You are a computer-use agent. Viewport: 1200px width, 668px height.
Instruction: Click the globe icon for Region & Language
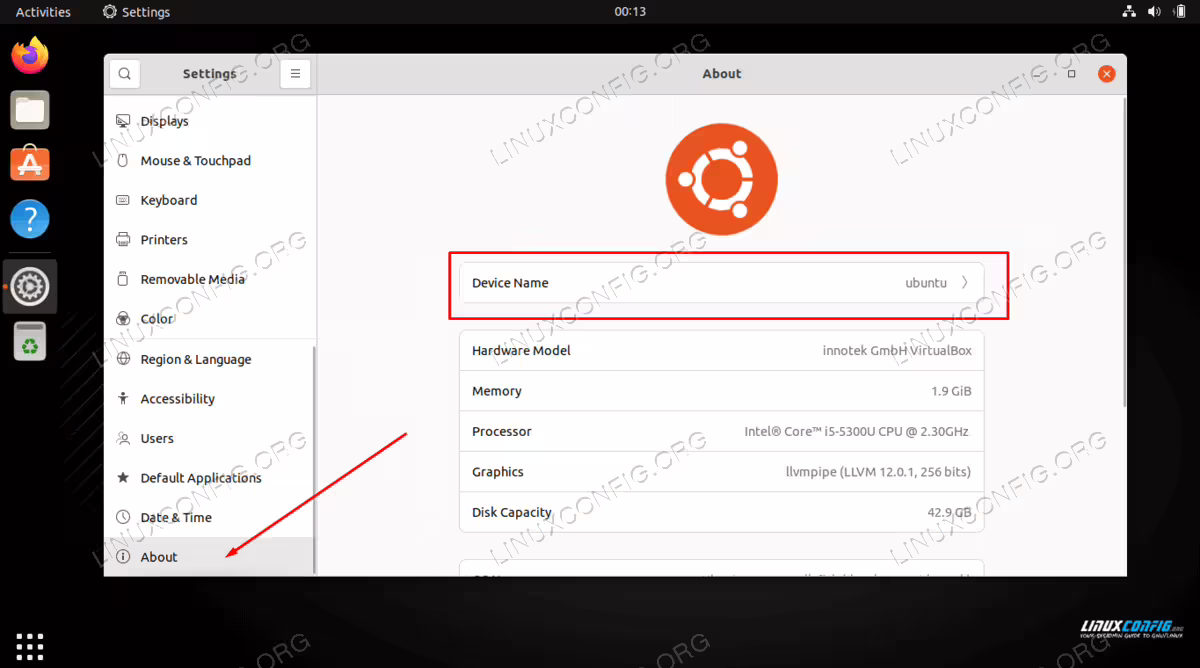123,359
